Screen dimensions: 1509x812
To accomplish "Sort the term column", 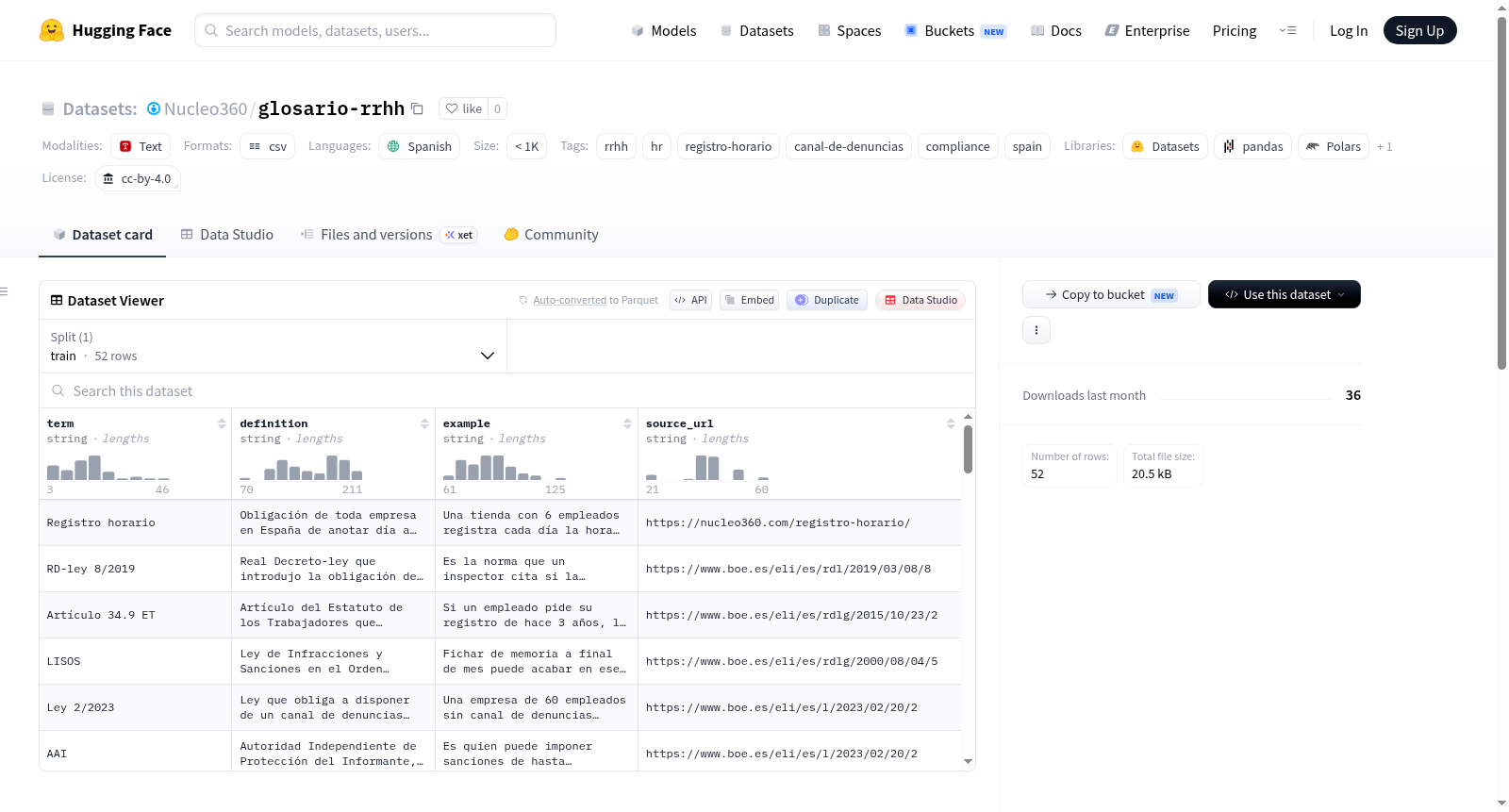I will point(222,423).
